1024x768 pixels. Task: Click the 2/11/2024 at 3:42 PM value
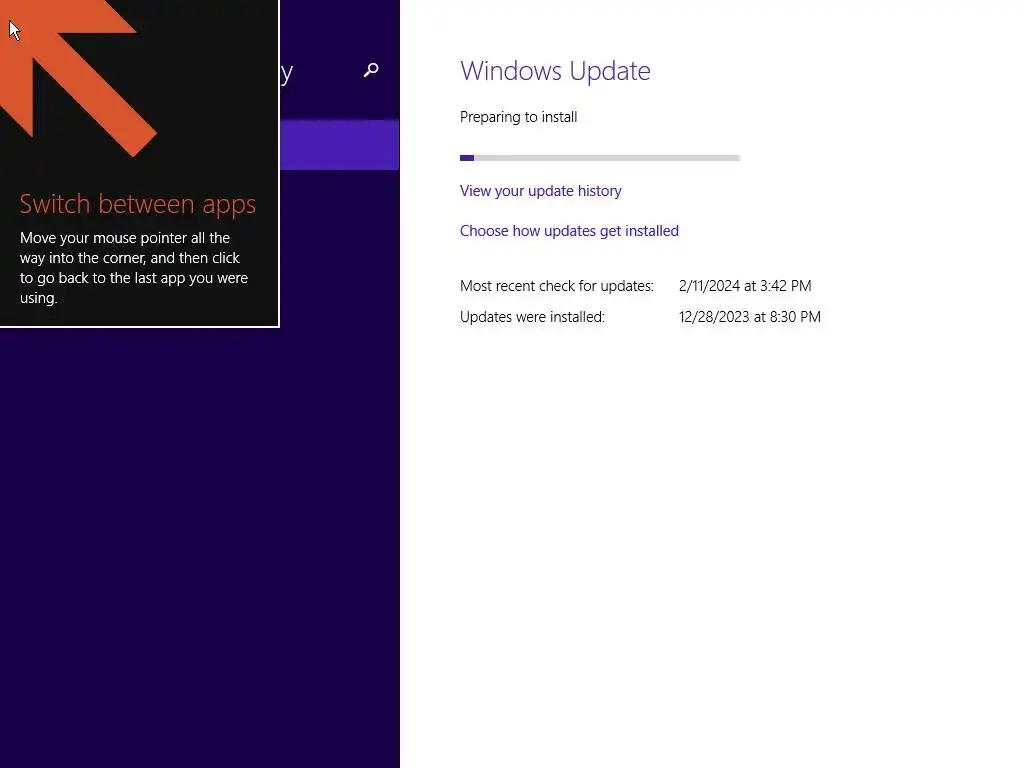tap(744, 286)
